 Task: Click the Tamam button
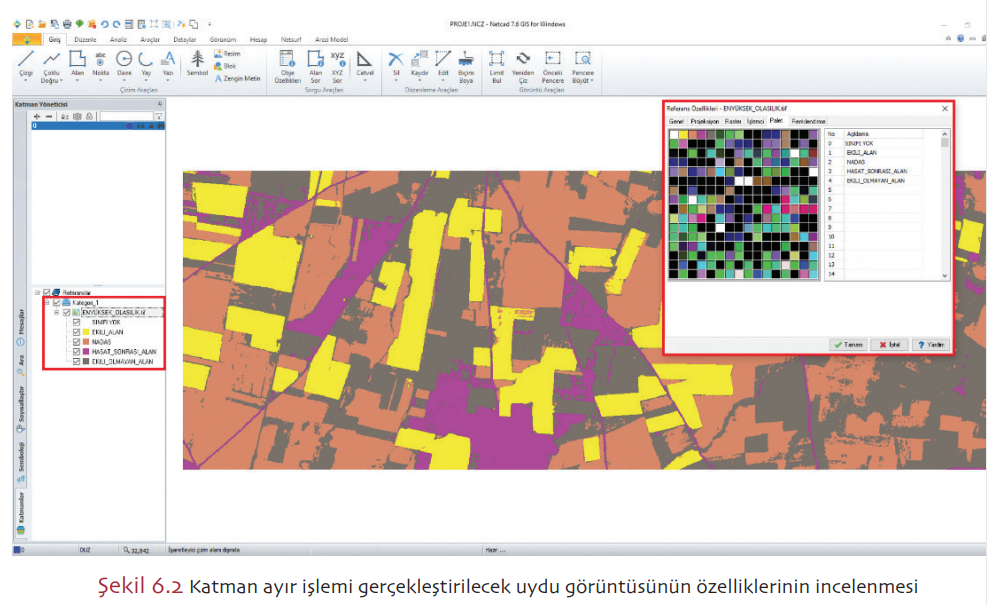pyautogui.click(x=848, y=343)
